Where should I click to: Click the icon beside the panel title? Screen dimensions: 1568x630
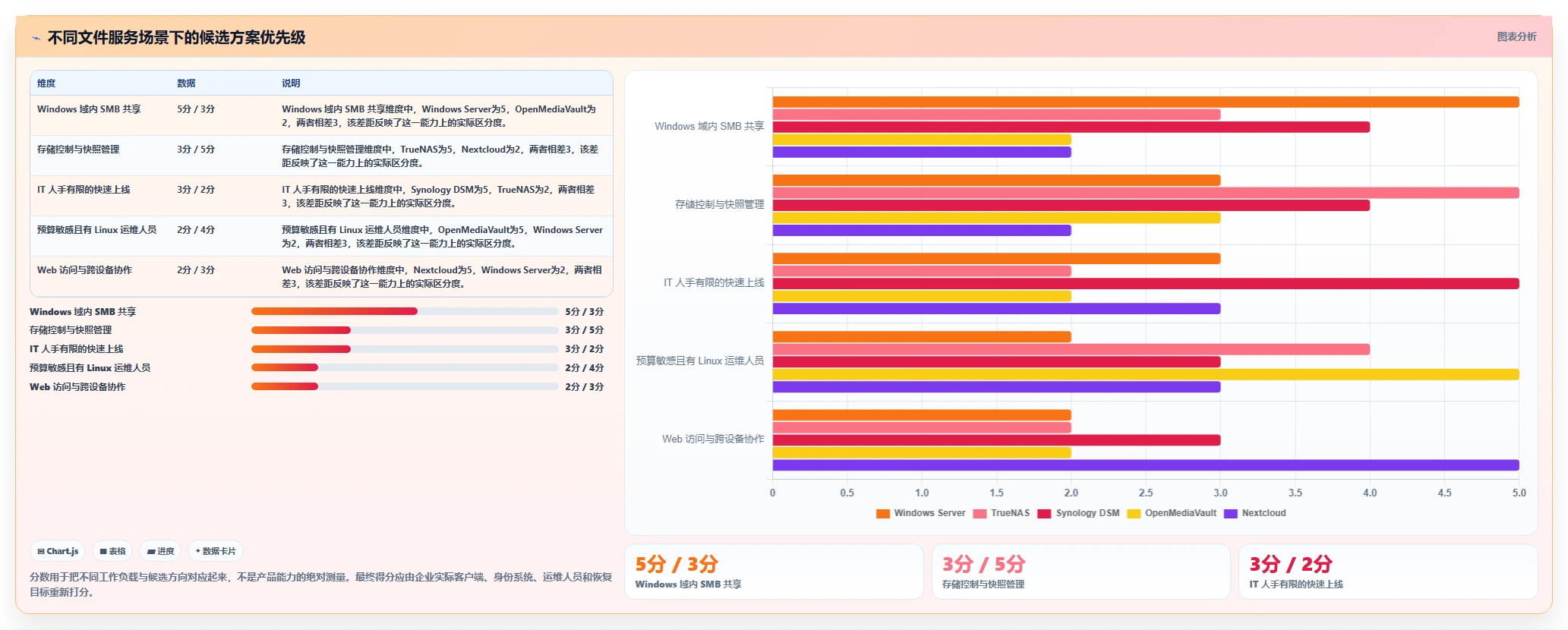(36, 38)
